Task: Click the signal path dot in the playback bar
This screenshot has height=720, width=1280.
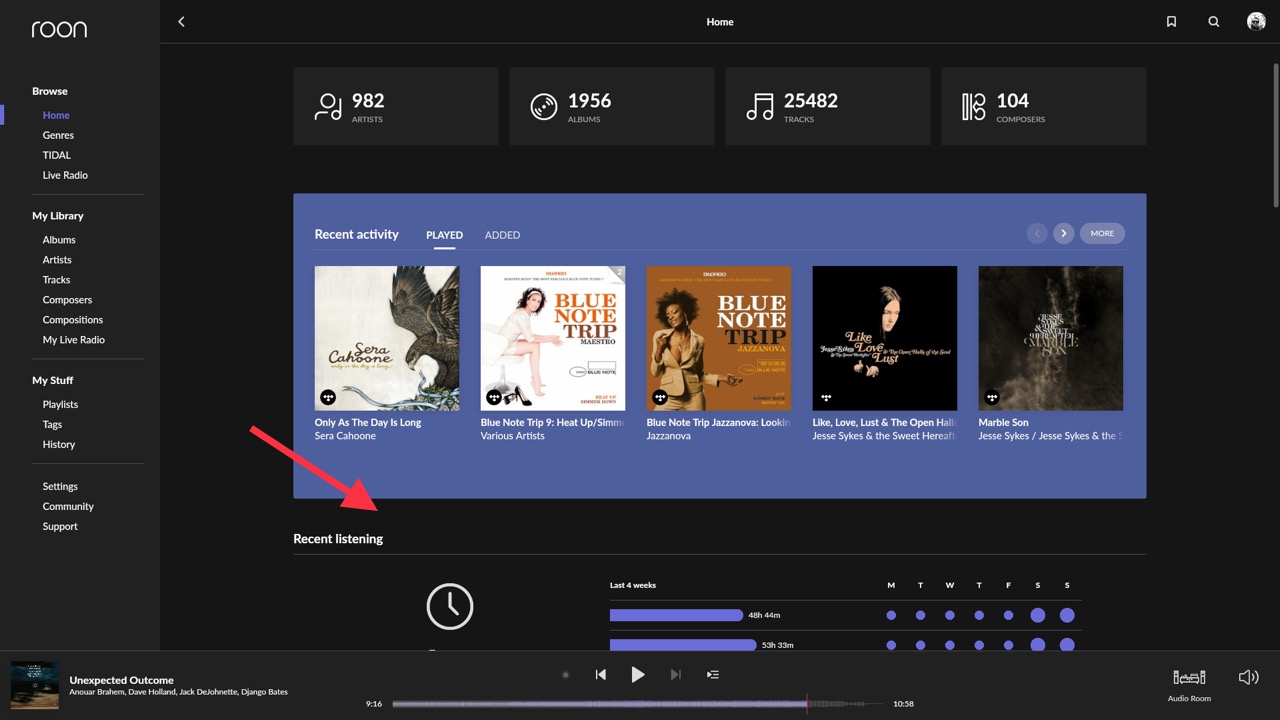Action: coord(565,675)
